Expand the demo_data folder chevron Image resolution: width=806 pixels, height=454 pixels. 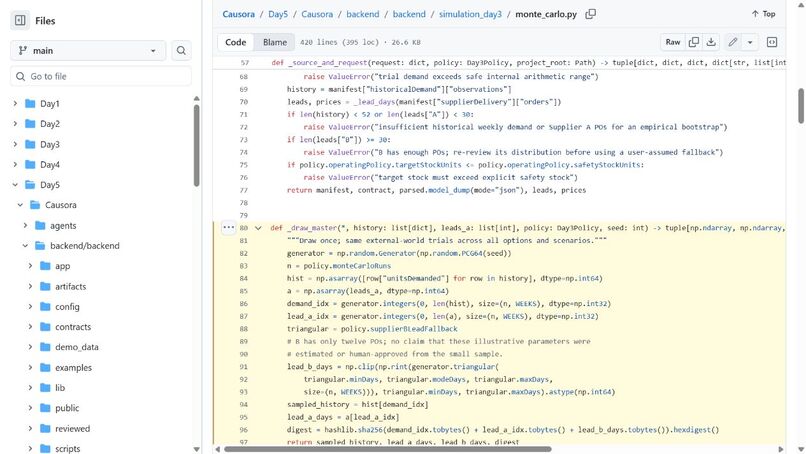point(30,347)
